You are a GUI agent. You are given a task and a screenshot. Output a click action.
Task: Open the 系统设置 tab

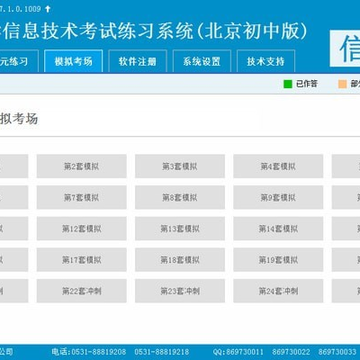(202, 61)
